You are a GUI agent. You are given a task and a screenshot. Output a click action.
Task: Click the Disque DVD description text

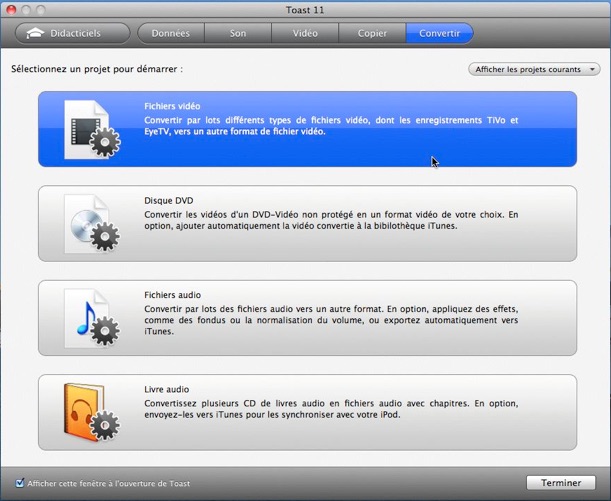tap(331, 220)
